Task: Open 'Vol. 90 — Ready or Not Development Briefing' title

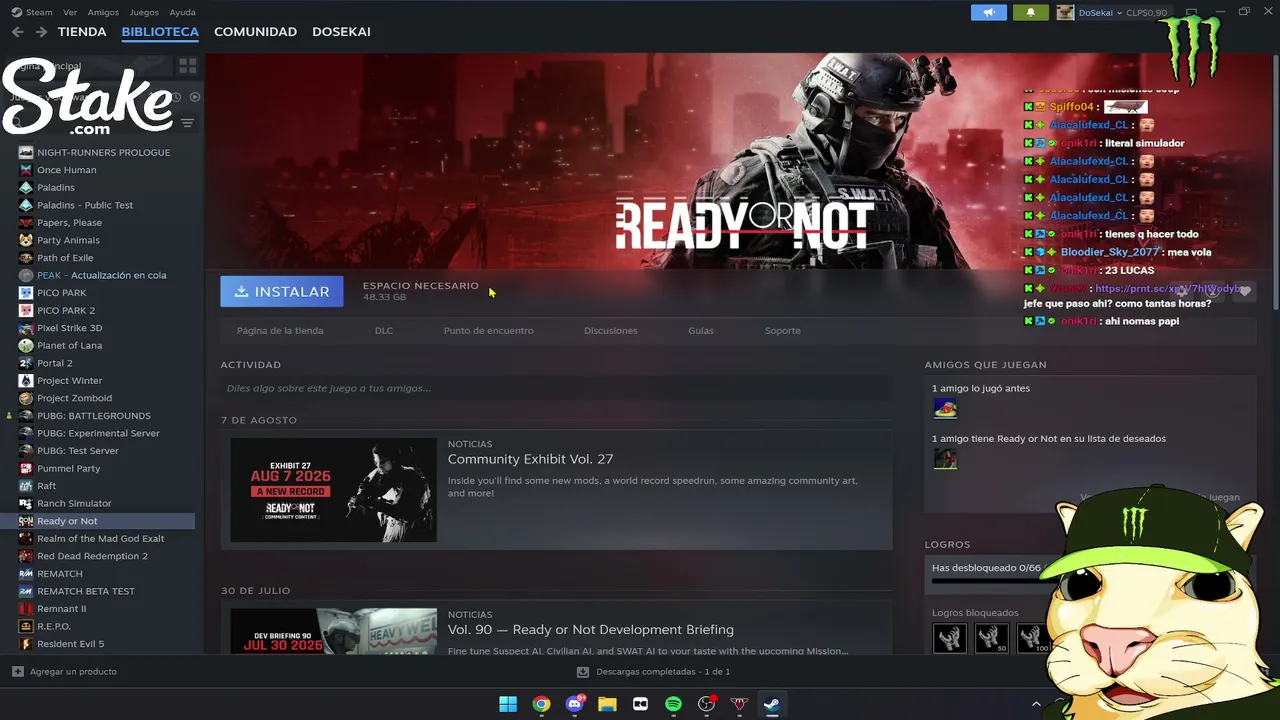Action: (x=591, y=630)
